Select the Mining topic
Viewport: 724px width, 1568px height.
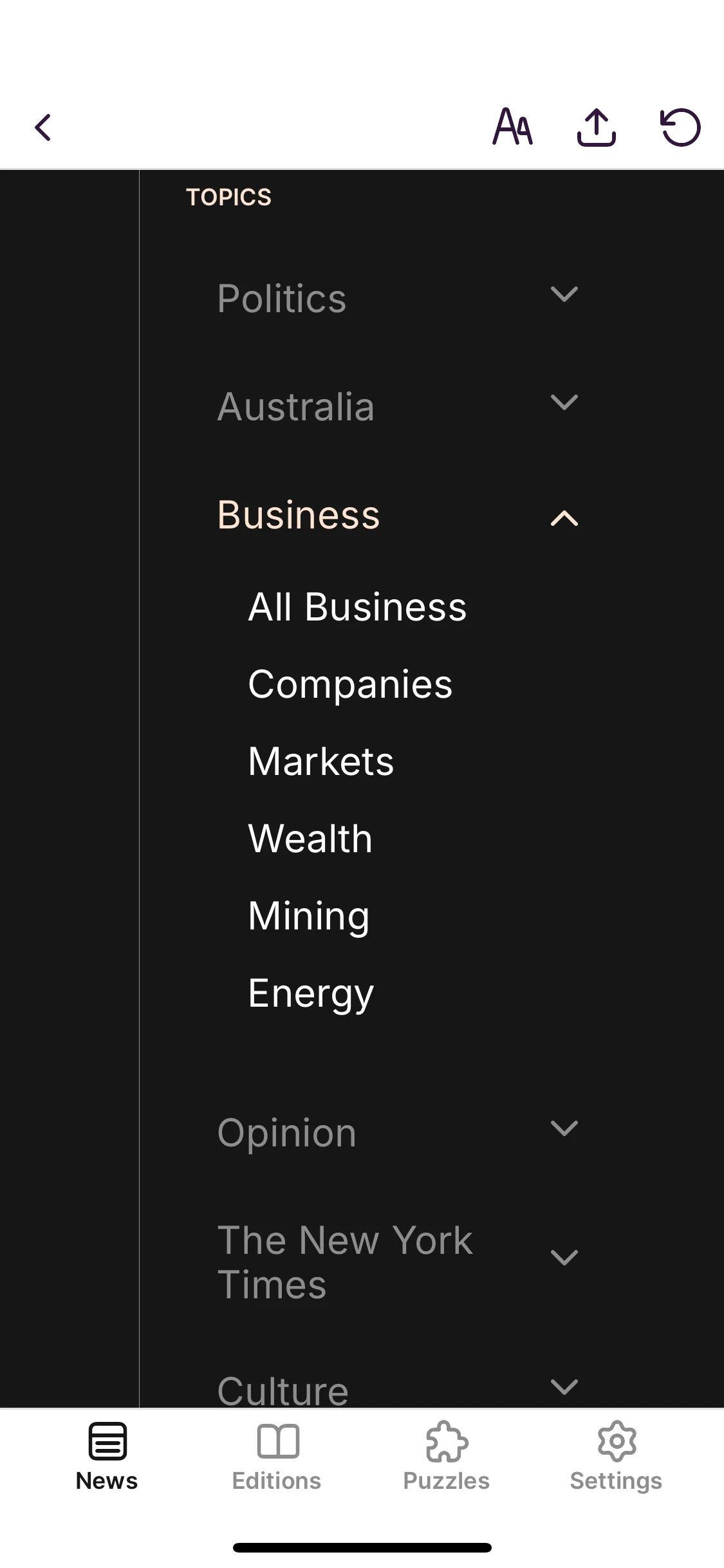[309, 916]
